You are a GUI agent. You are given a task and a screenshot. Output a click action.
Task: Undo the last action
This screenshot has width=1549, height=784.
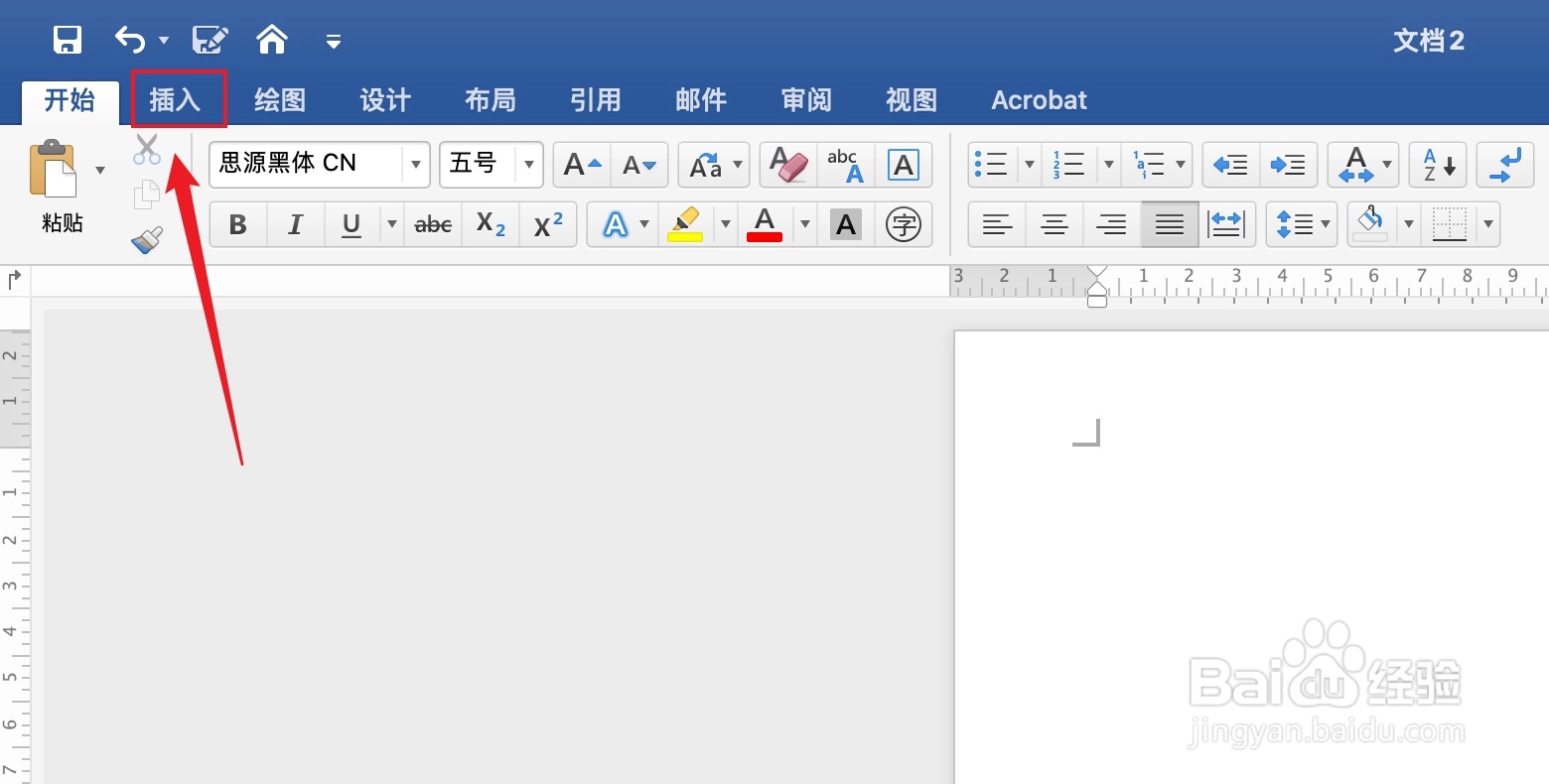coord(130,40)
